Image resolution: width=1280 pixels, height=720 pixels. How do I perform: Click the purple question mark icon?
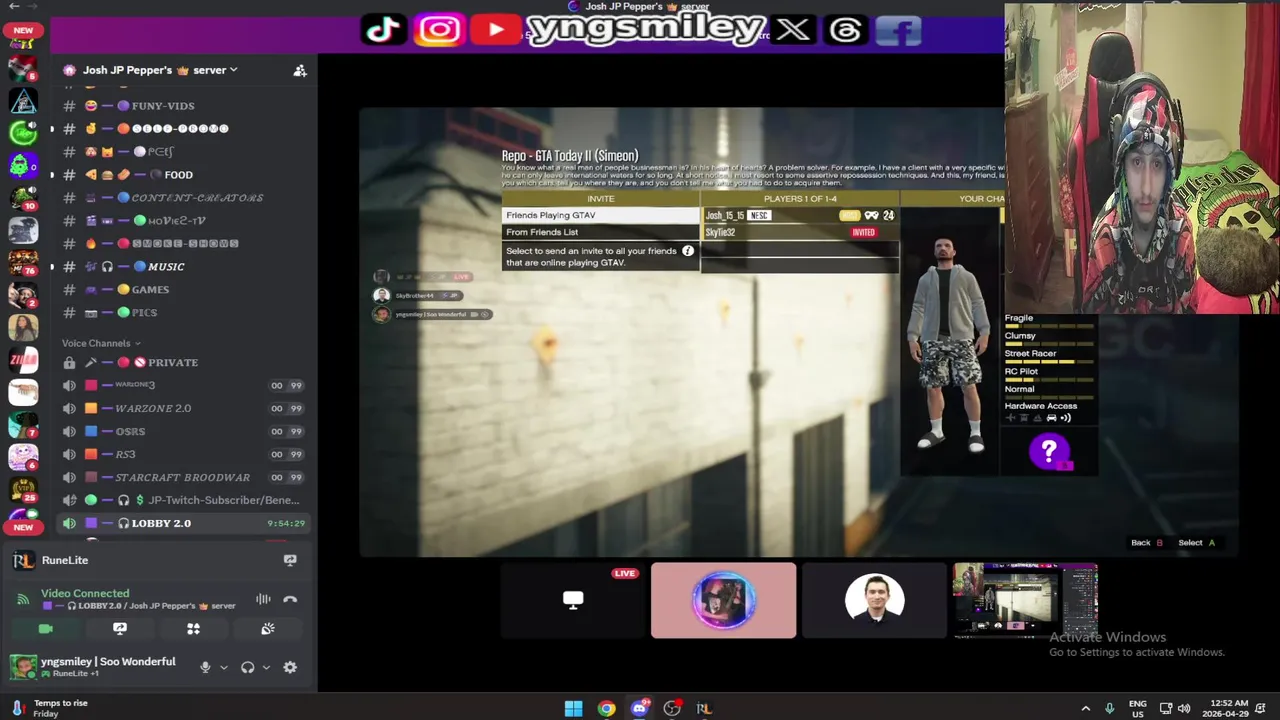[x=1049, y=453]
